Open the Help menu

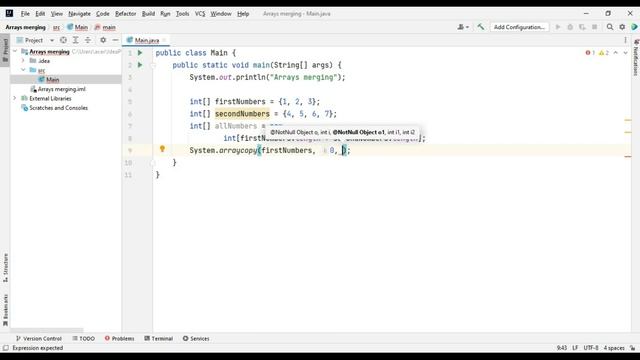coord(243,13)
